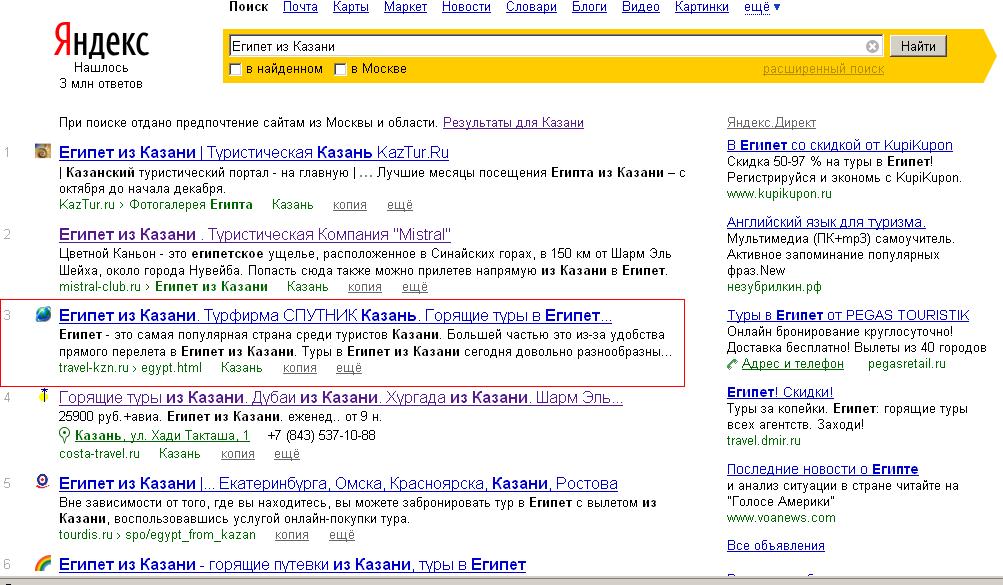Click into the search query input field

tap(545, 46)
